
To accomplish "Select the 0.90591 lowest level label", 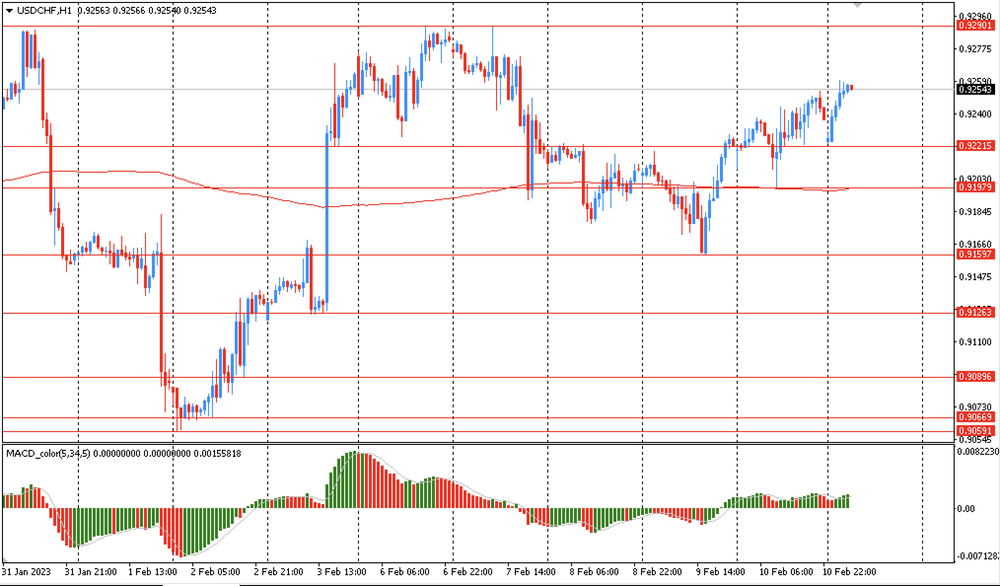I will pyautogui.click(x=975, y=431).
